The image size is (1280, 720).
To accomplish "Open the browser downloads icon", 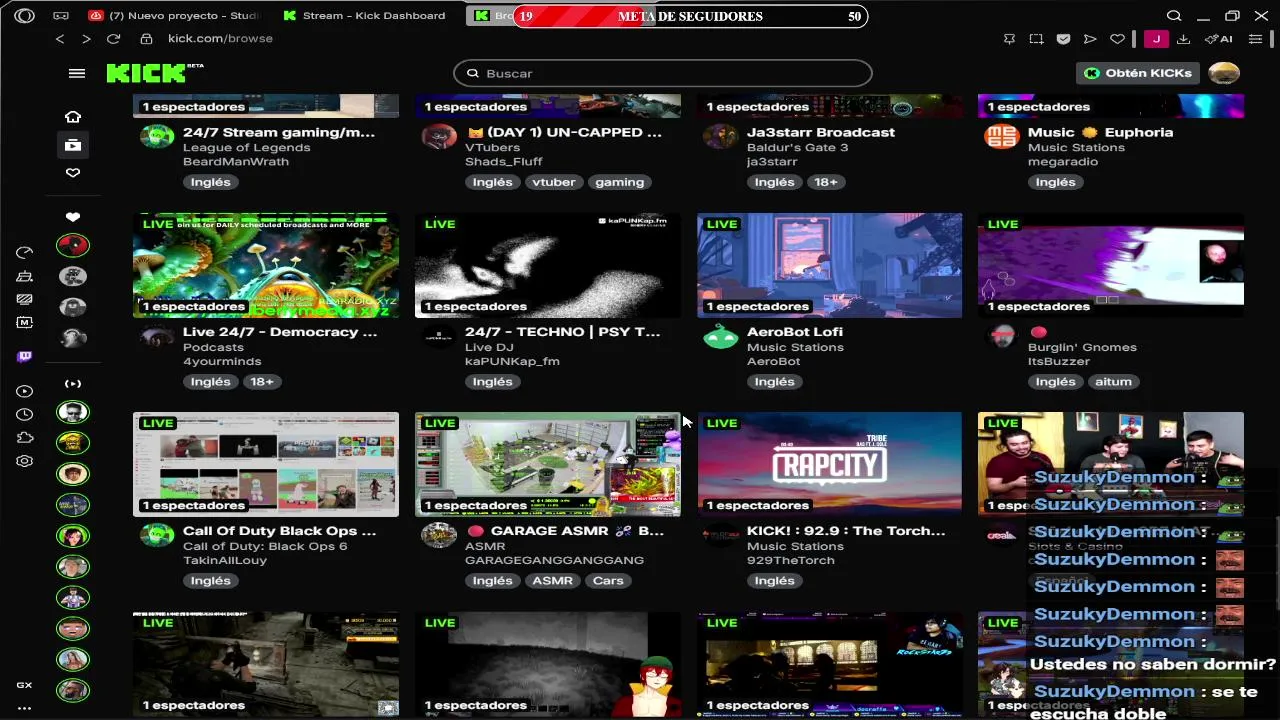I will pyautogui.click(x=1183, y=39).
